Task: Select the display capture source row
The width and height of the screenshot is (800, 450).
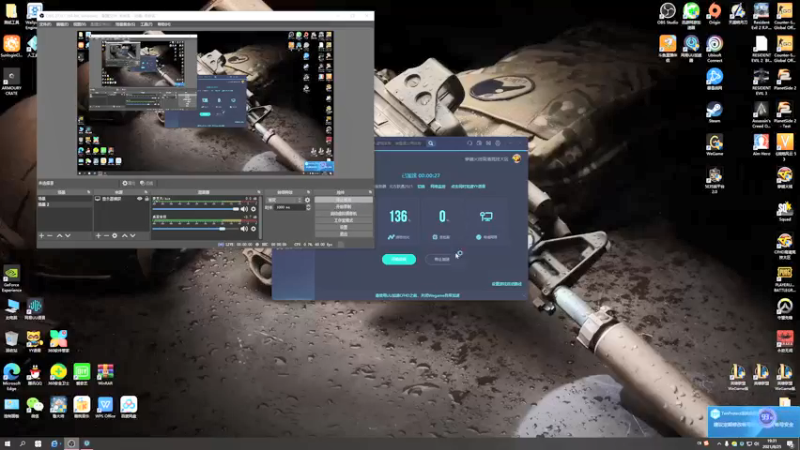Action: 122,198
